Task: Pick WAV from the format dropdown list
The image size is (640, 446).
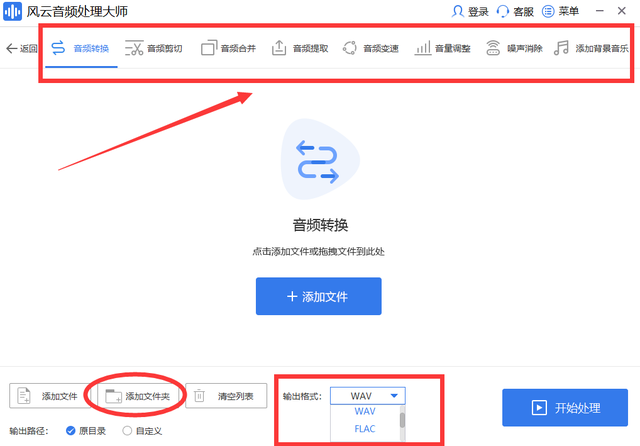Action: (x=364, y=411)
